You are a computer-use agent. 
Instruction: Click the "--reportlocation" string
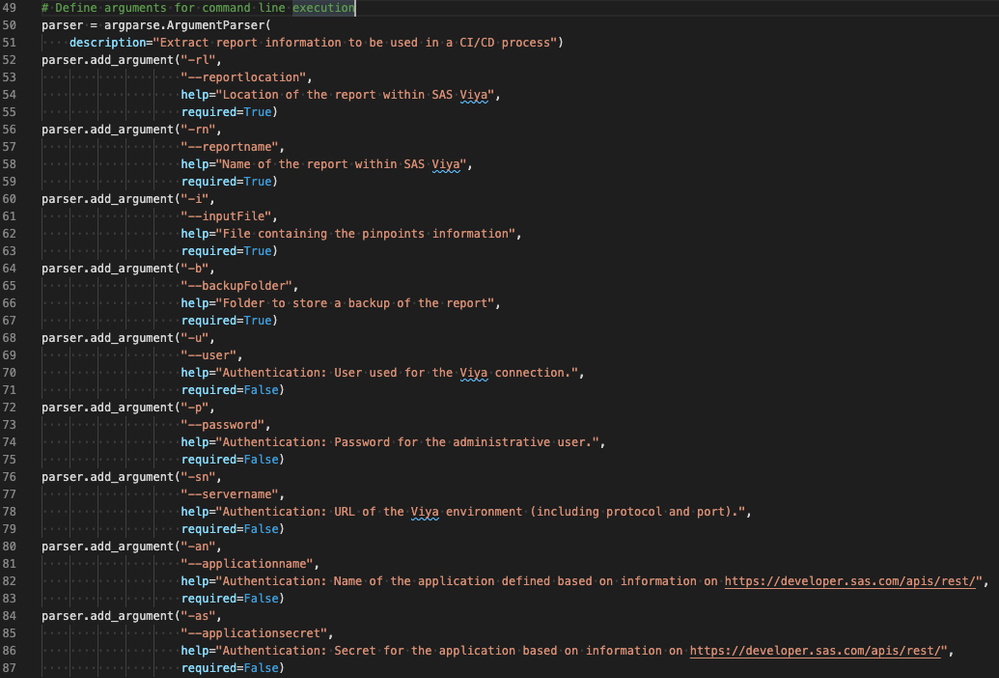[x=247, y=77]
